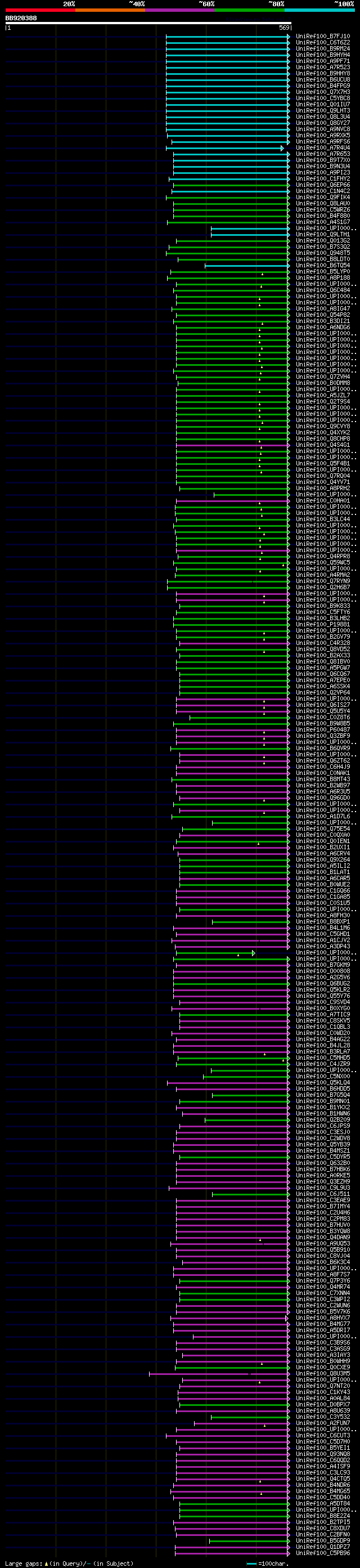Click UniRef100_Q75E54 label
The width and height of the screenshot is (360, 1568).
tap(323, 829)
